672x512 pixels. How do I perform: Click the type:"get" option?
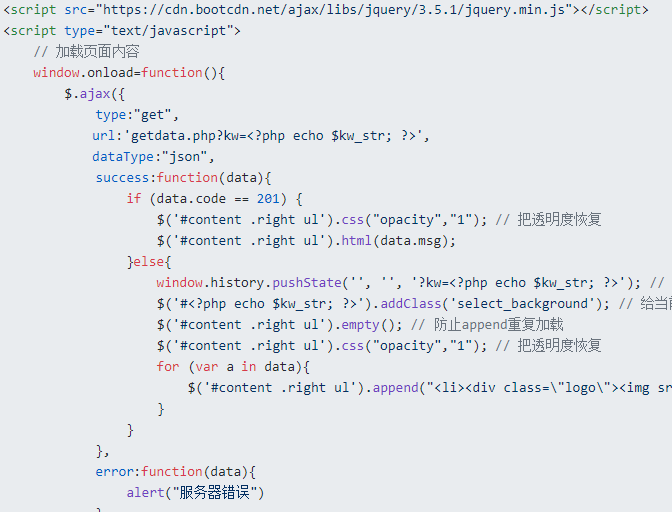pyautogui.click(x=137, y=115)
